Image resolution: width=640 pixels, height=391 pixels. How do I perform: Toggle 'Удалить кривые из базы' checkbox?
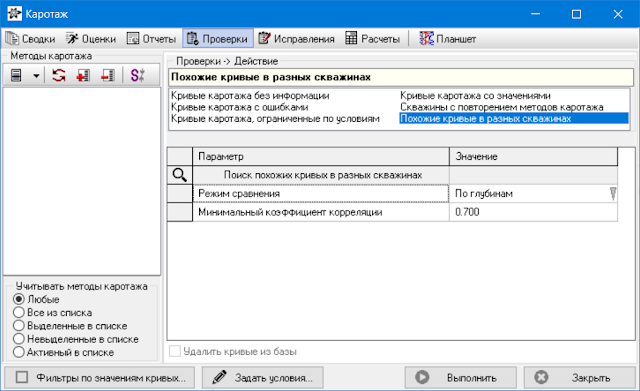coord(175,351)
